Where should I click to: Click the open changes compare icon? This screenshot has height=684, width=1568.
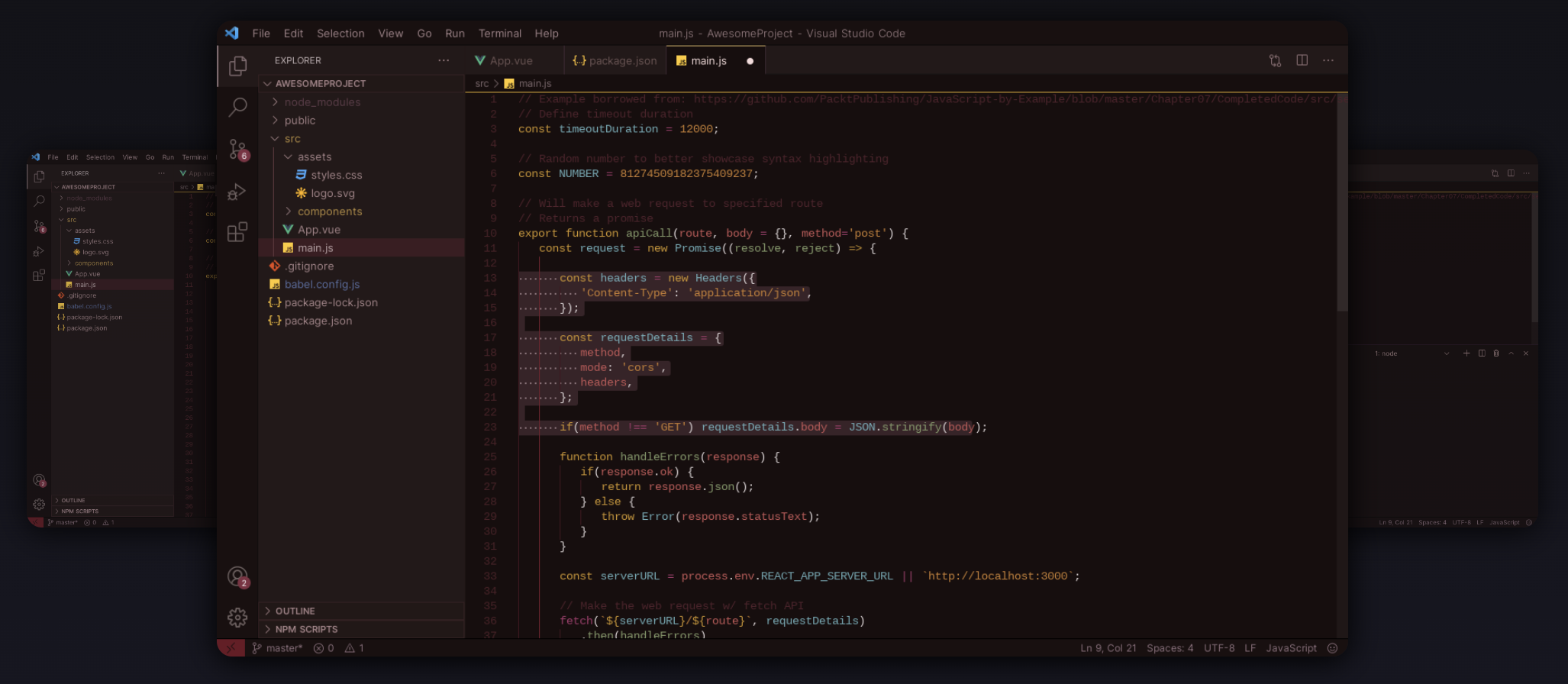click(1275, 60)
